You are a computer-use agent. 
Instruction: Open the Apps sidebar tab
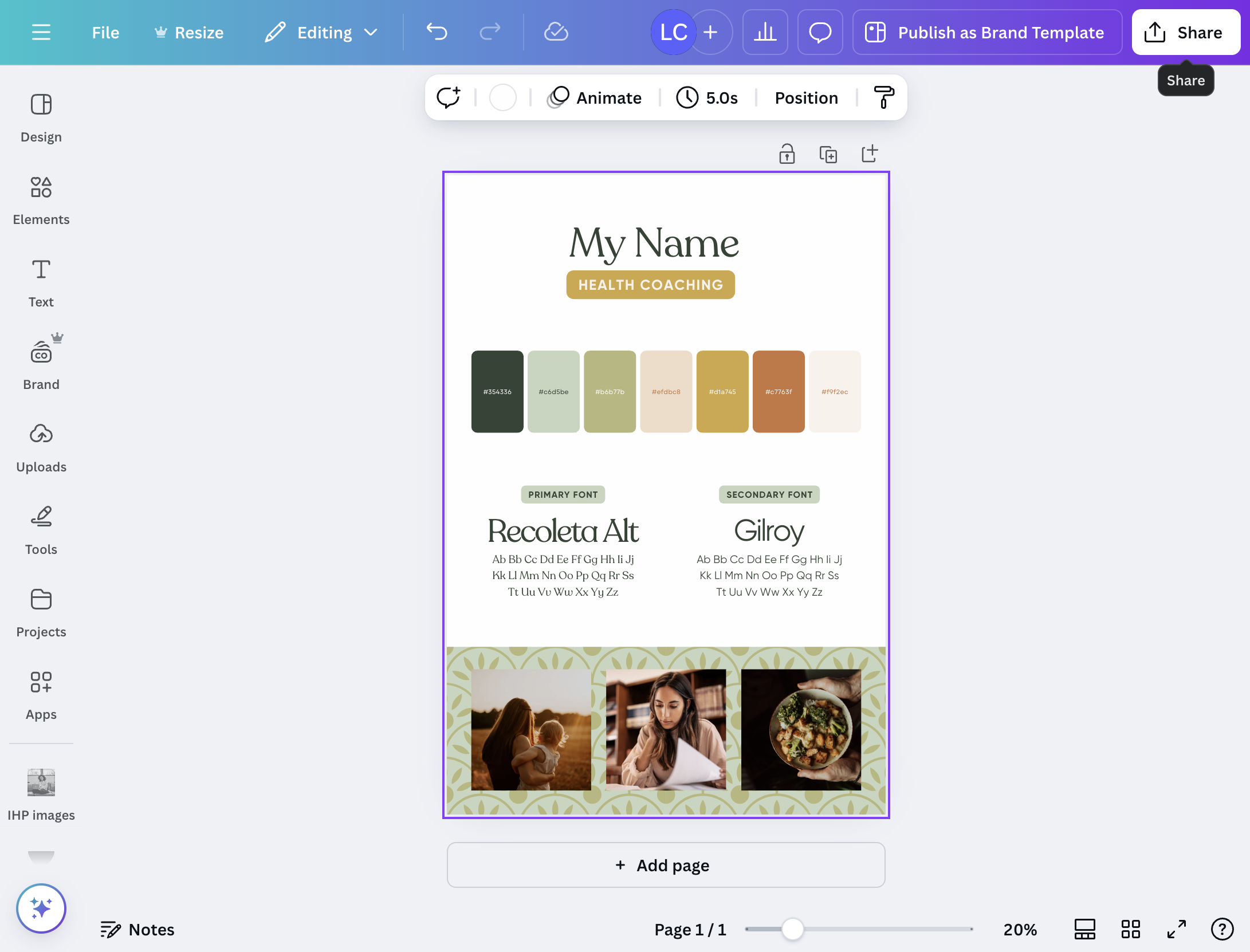coord(41,695)
